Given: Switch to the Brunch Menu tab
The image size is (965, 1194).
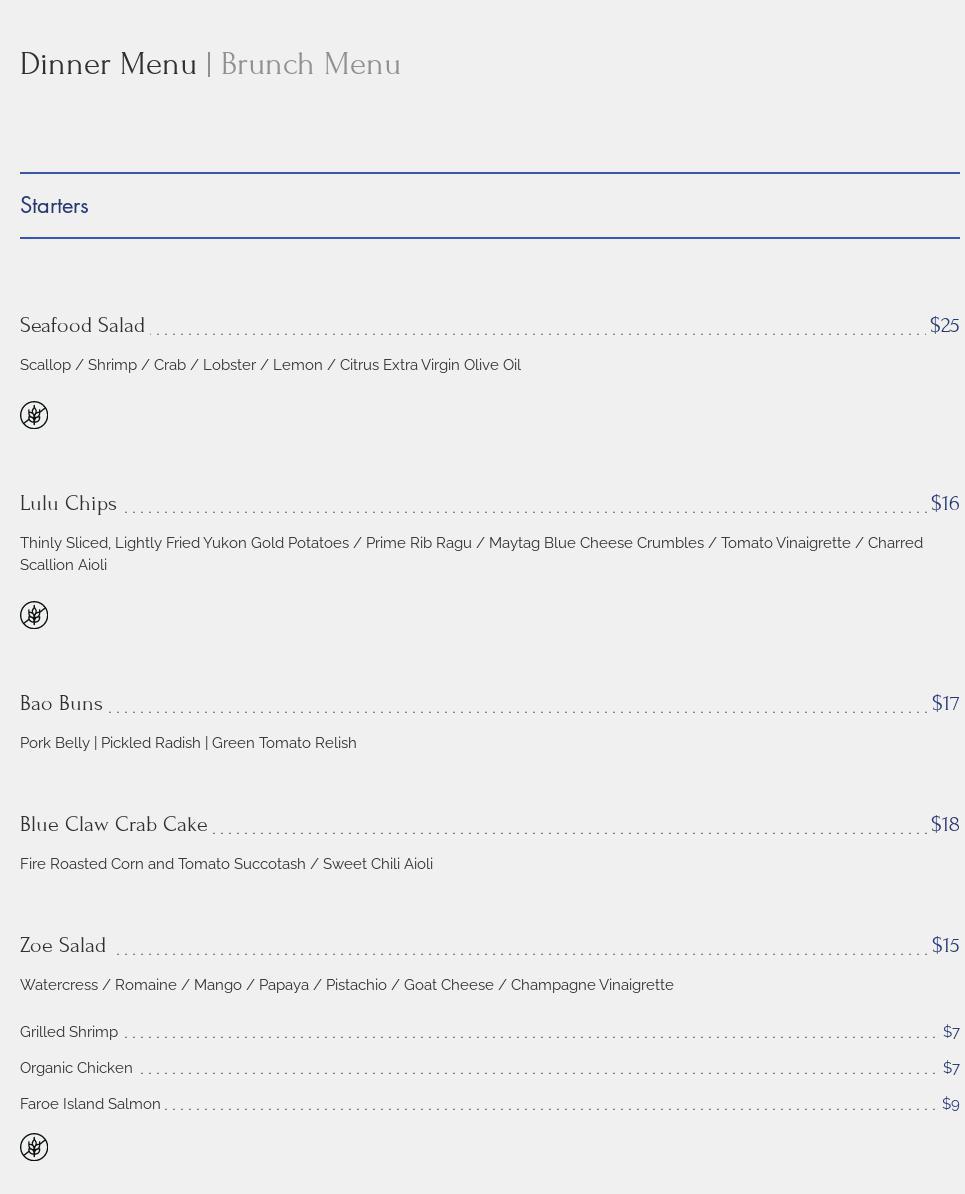Looking at the screenshot, I should pos(310,64).
